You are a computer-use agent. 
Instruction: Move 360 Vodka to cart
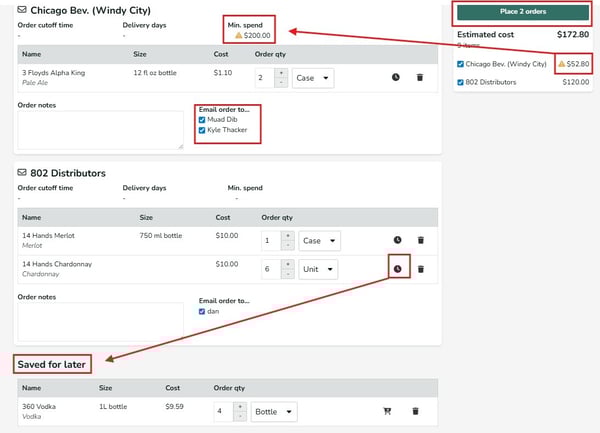tap(387, 410)
